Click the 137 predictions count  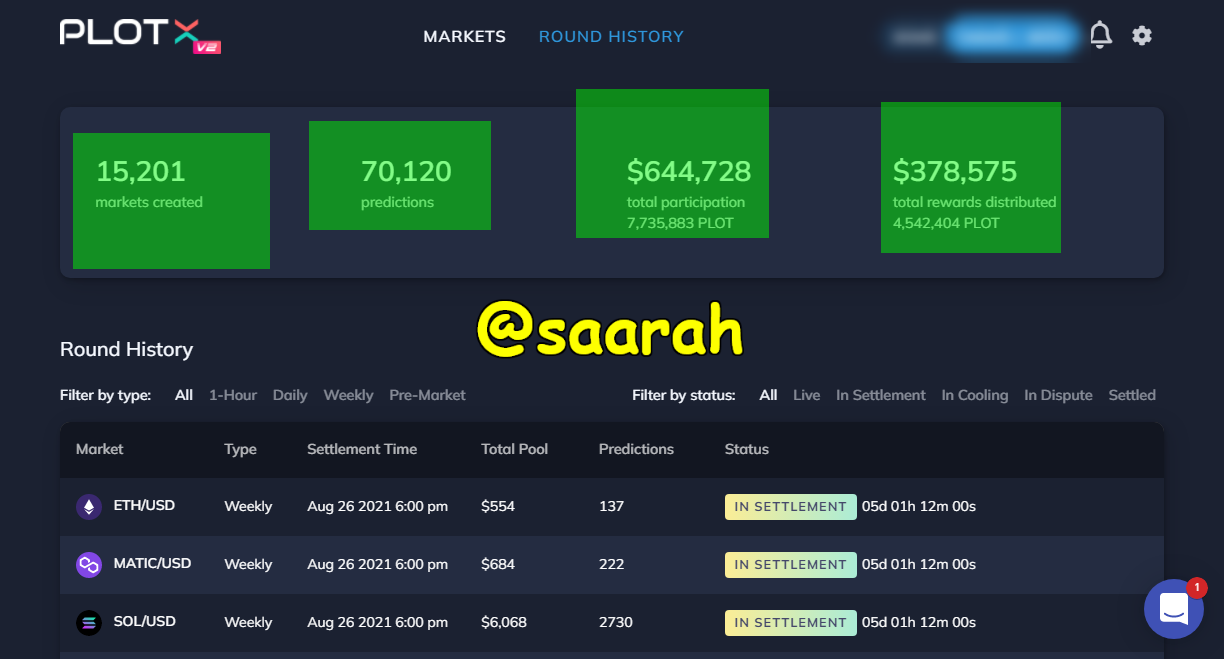coord(611,507)
